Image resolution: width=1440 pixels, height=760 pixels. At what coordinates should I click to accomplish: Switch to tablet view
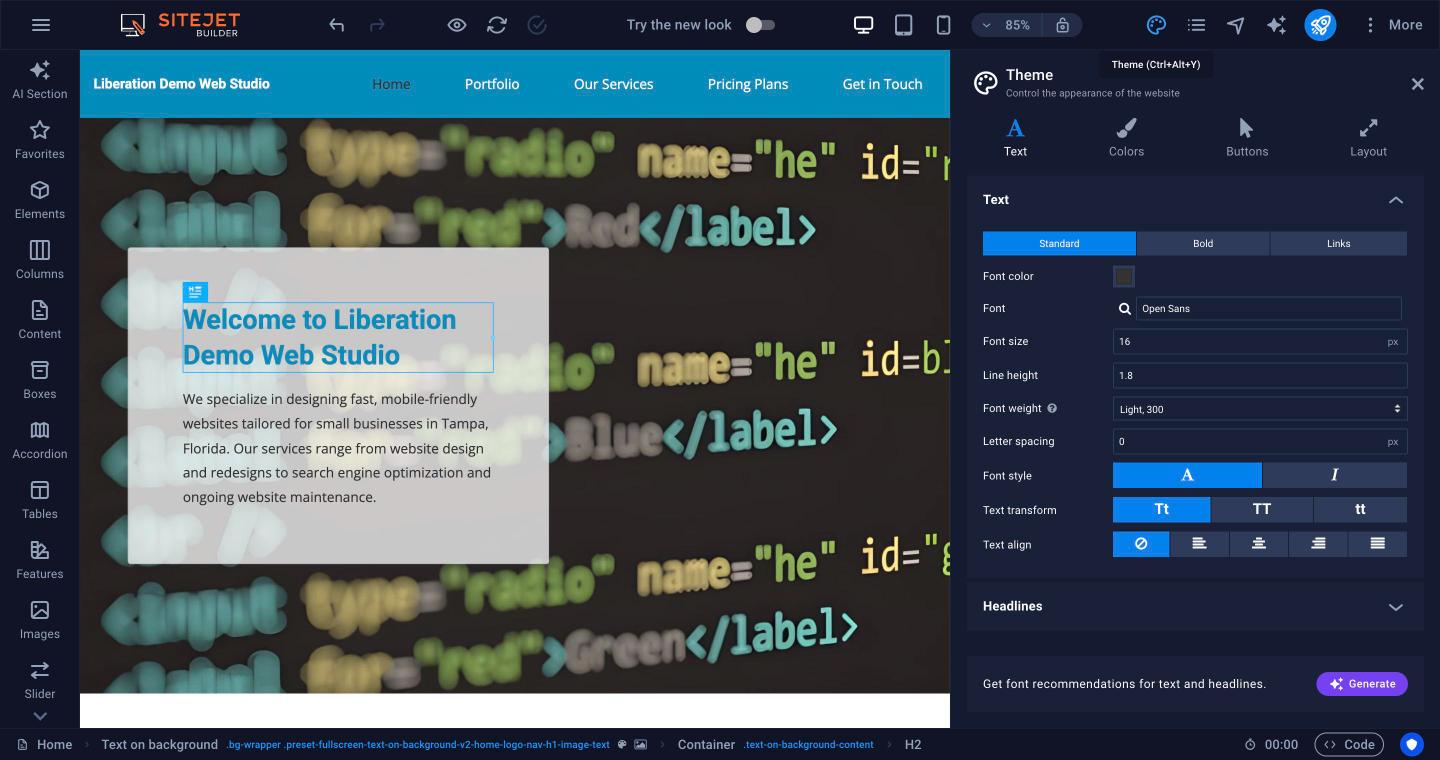pyautogui.click(x=903, y=25)
